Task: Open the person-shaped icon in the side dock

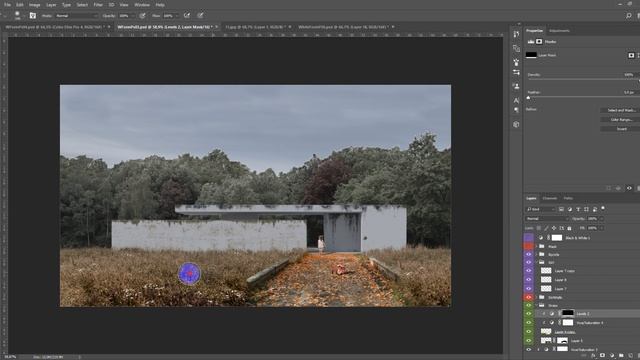Action: pos(516,86)
